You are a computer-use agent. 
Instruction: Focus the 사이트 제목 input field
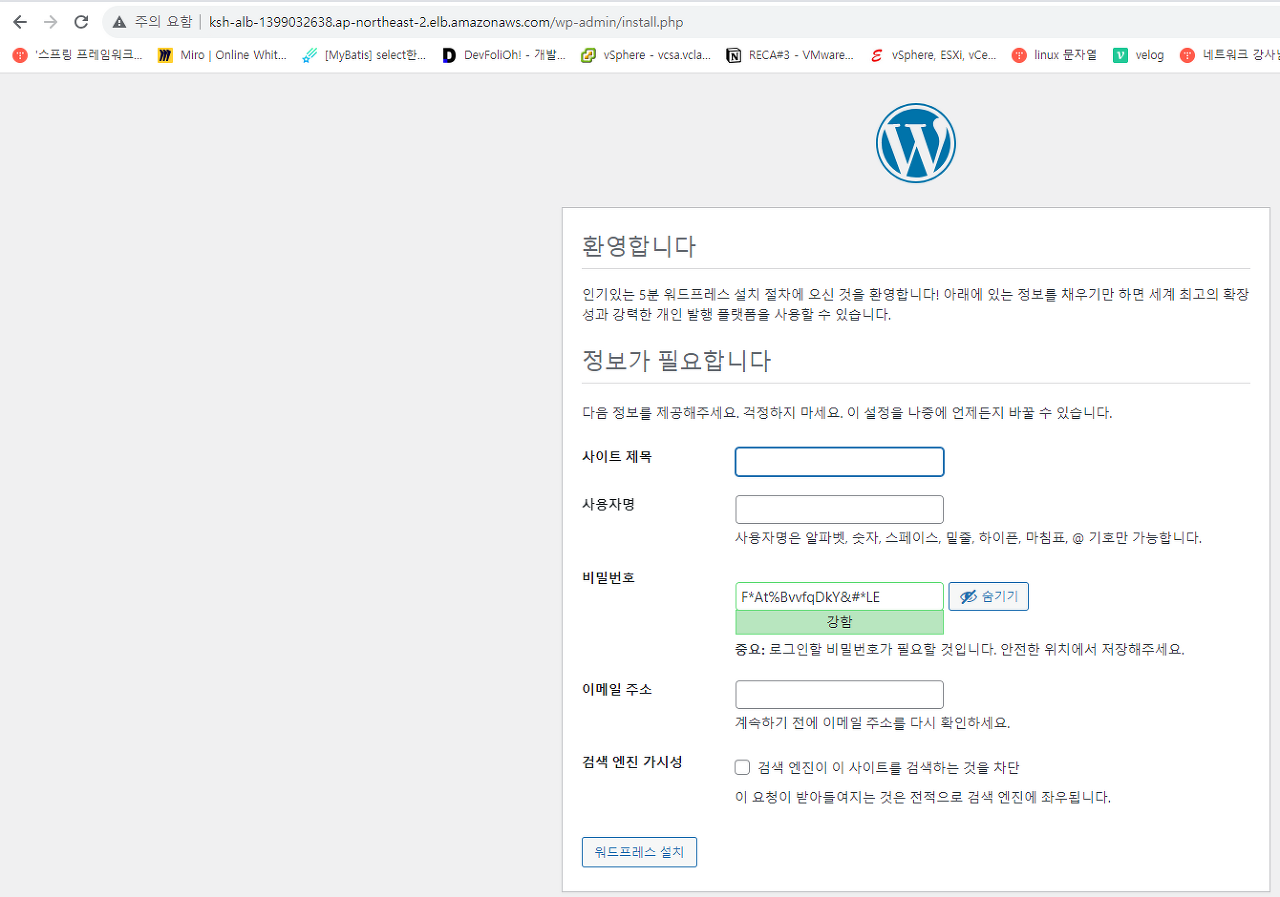coord(839,461)
